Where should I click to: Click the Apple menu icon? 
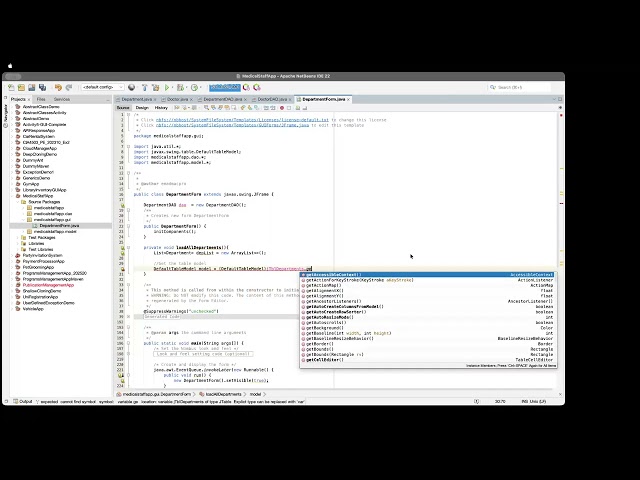click(10, 66)
